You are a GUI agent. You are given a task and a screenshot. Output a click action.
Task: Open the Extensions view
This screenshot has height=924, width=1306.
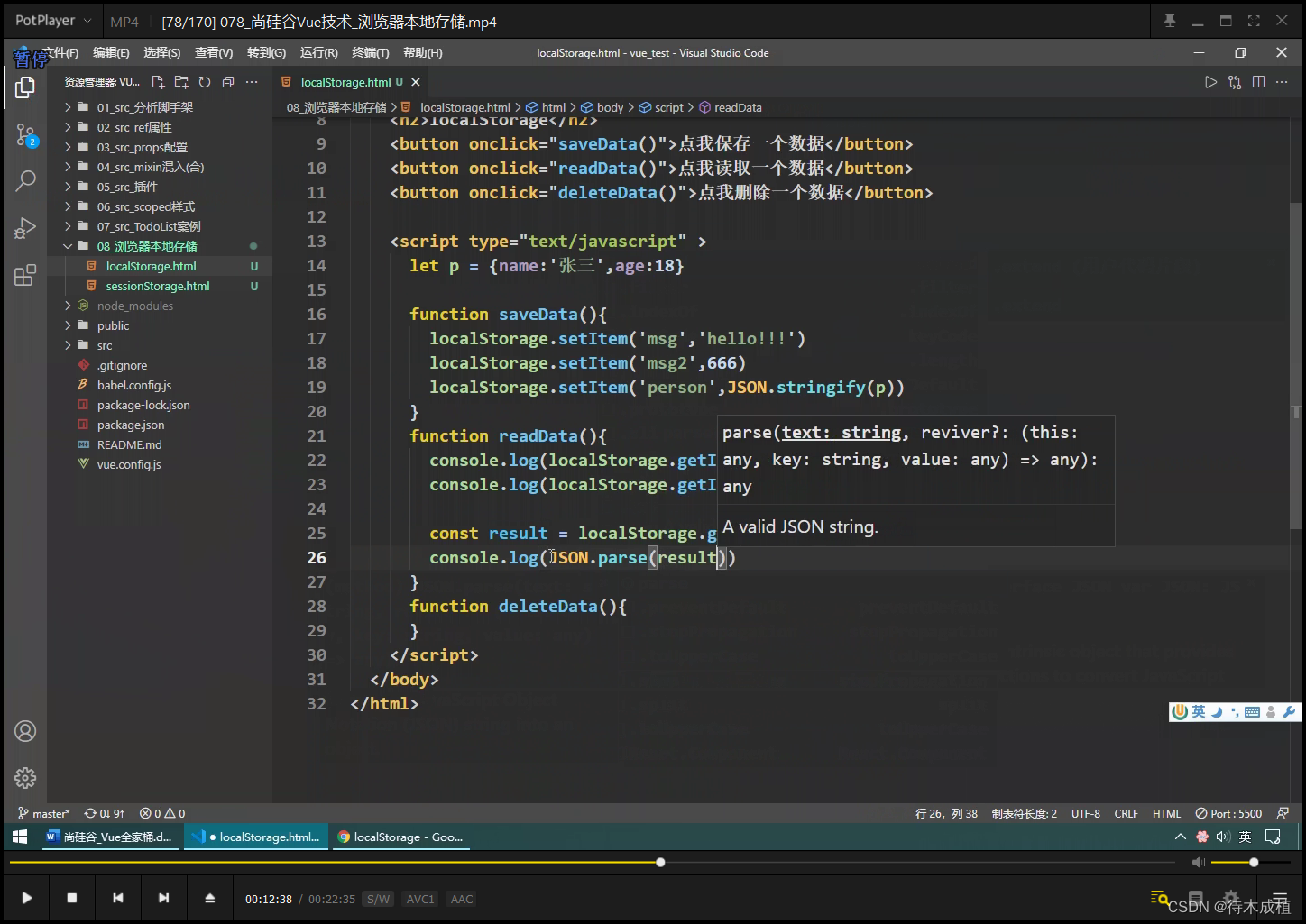point(25,275)
